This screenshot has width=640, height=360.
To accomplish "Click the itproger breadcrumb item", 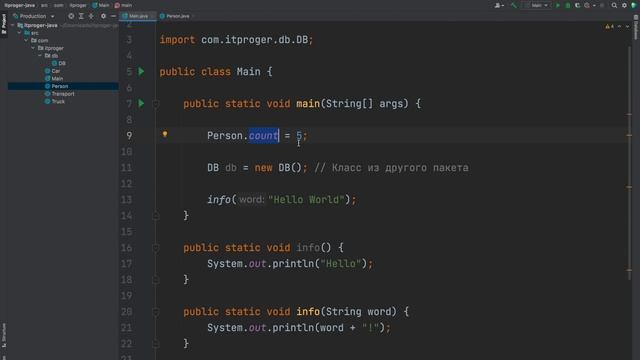I will (x=78, y=5).
